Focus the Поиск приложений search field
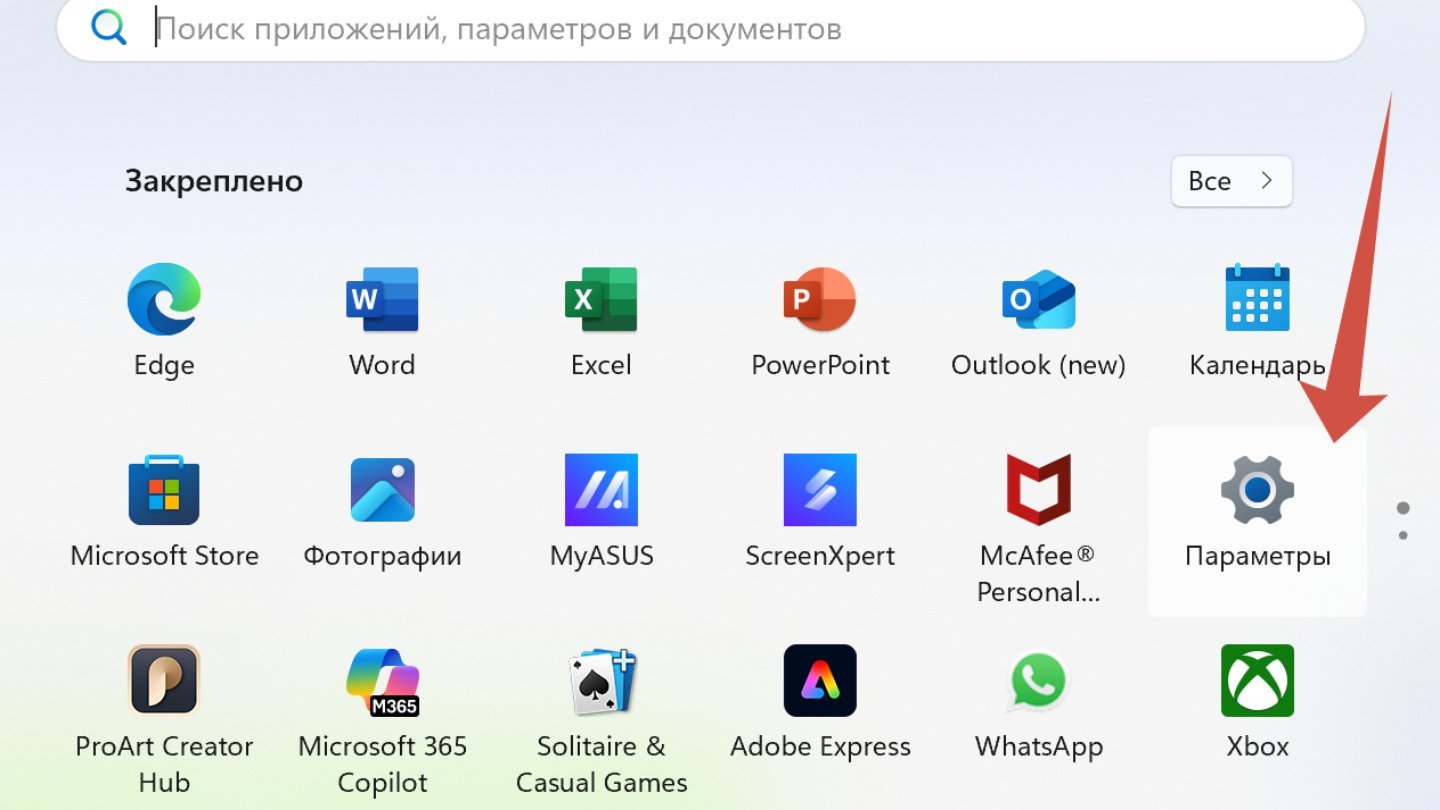This screenshot has width=1440, height=810. coord(711,29)
